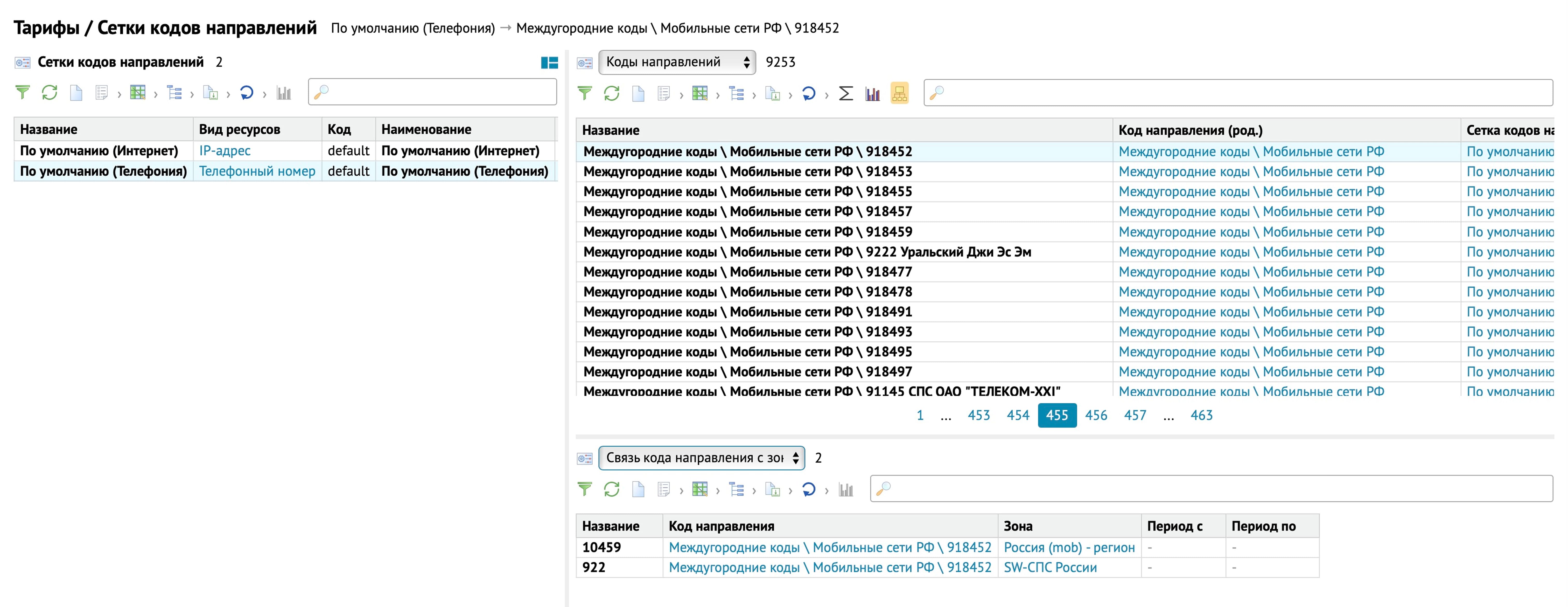The width and height of the screenshot is (1568, 607).
Task: Expand chevron after tree icon in Связь кода toolbar
Action: (x=754, y=491)
